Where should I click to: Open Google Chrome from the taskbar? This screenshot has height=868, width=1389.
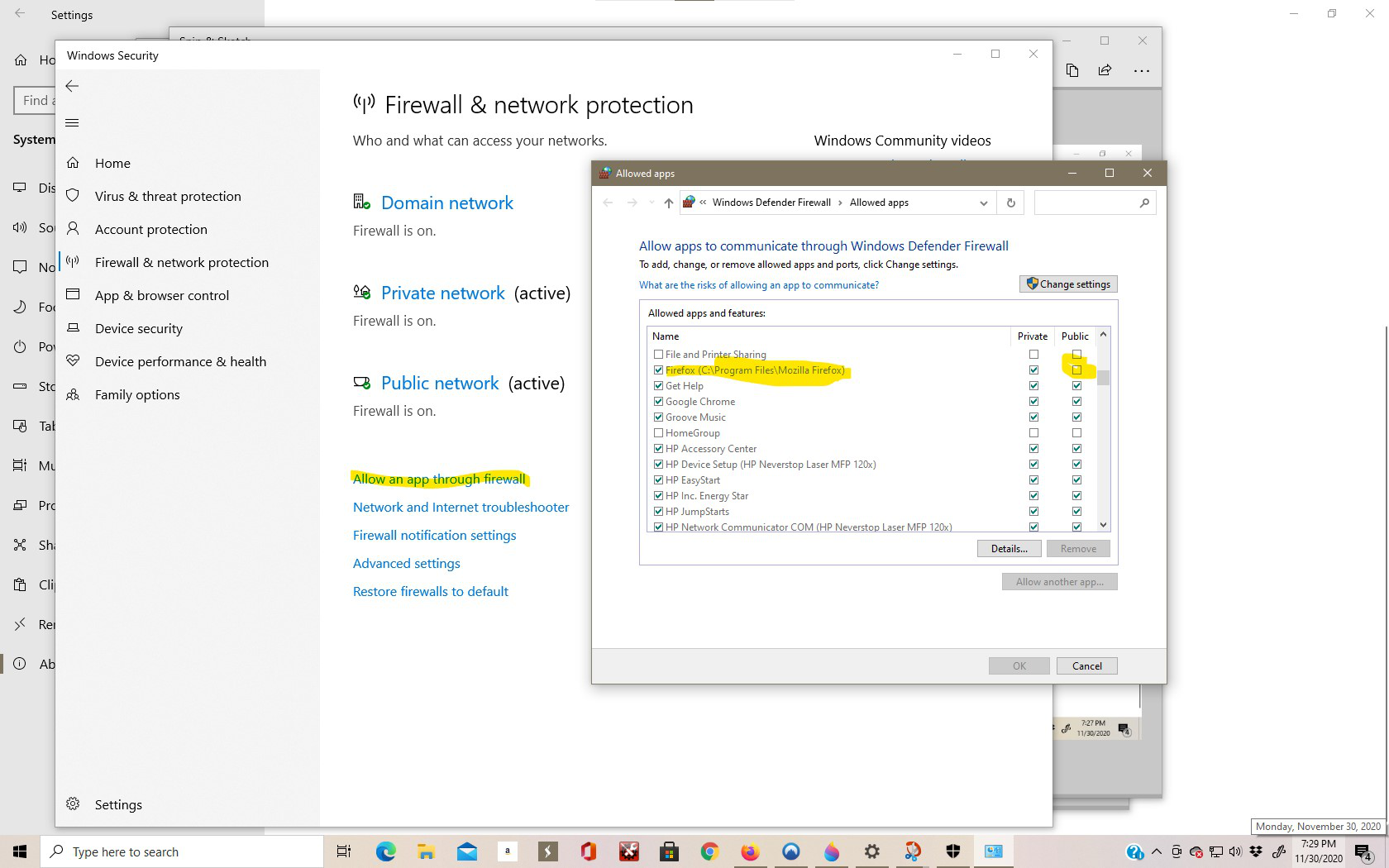[x=709, y=851]
